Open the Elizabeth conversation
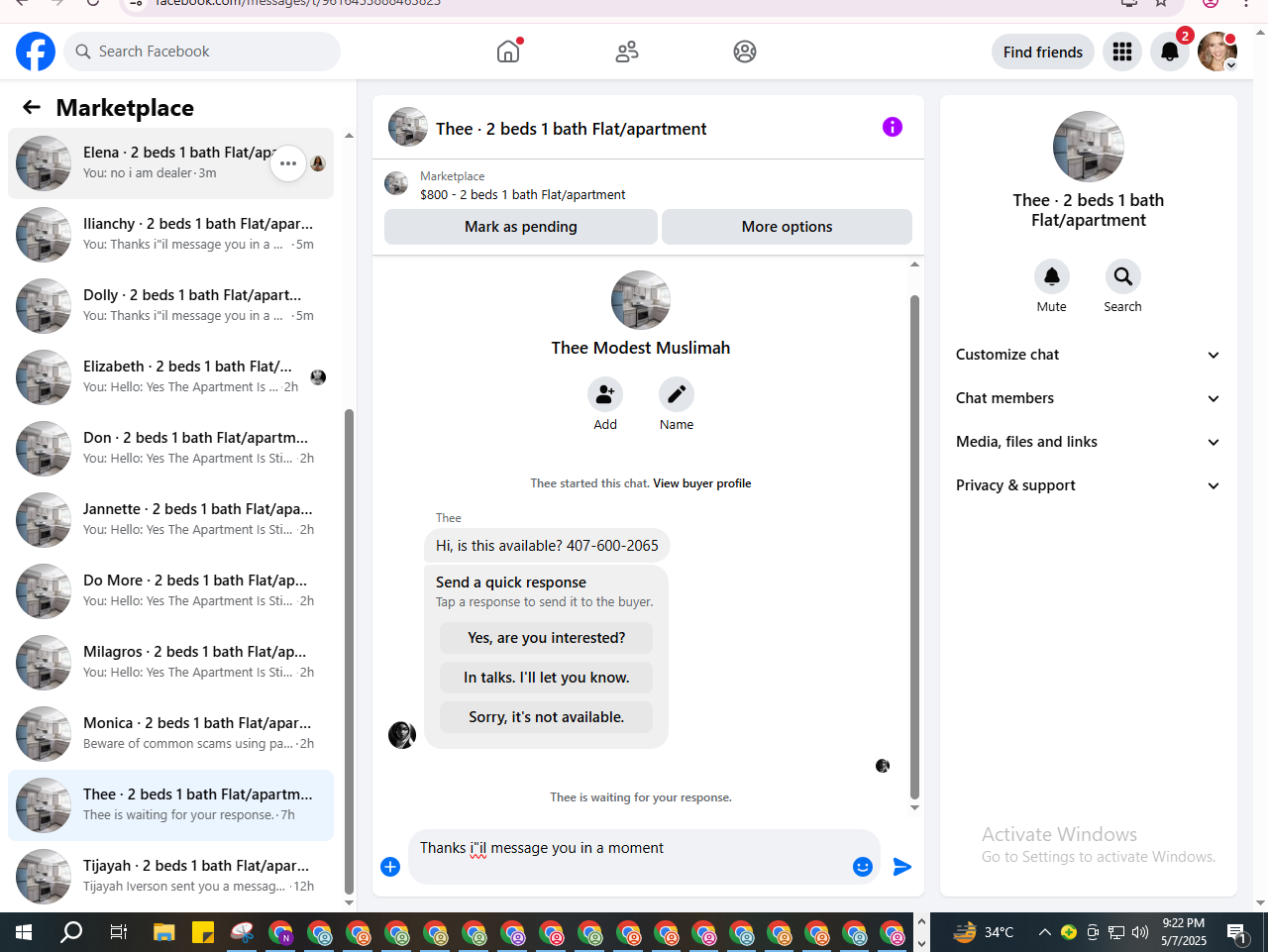1268x952 pixels. [x=170, y=377]
